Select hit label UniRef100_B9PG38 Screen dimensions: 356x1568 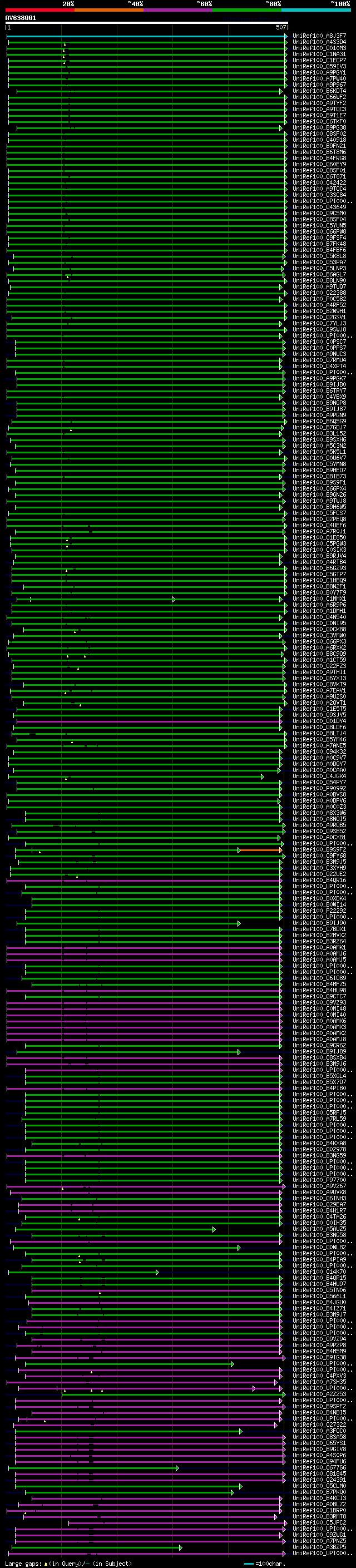[x=319, y=128]
